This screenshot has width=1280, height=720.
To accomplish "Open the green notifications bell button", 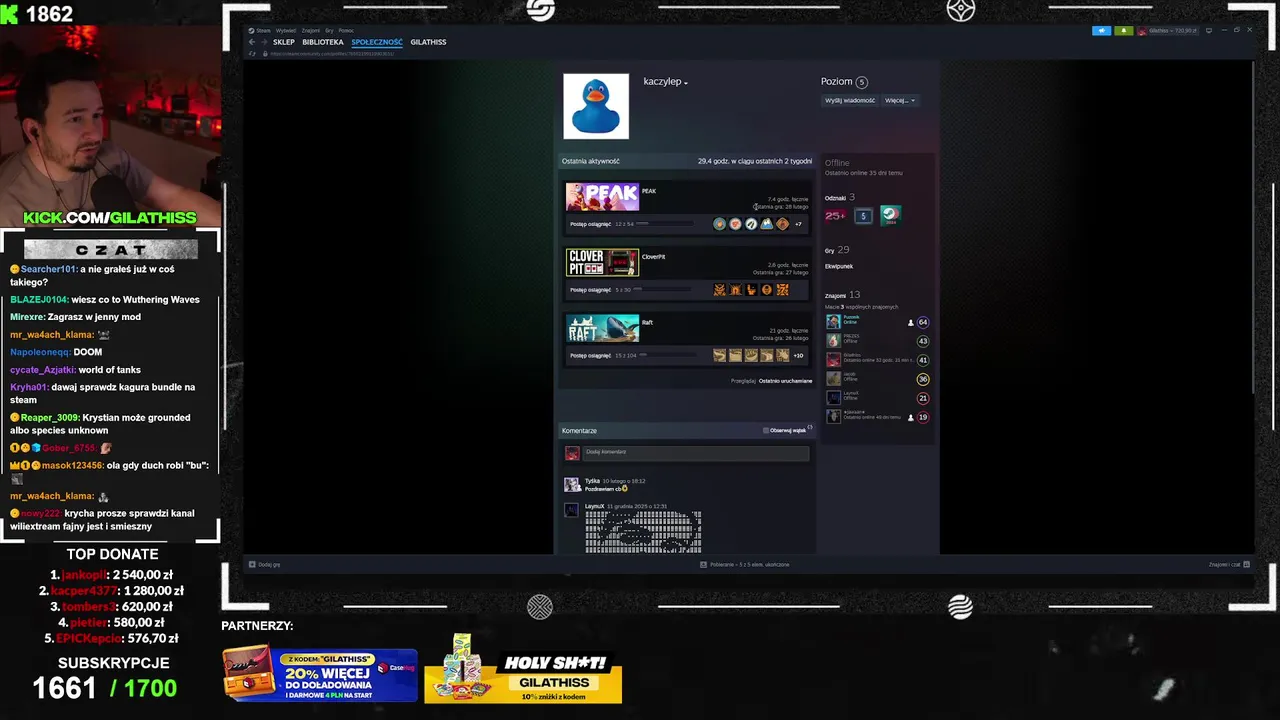I will pos(1124,31).
